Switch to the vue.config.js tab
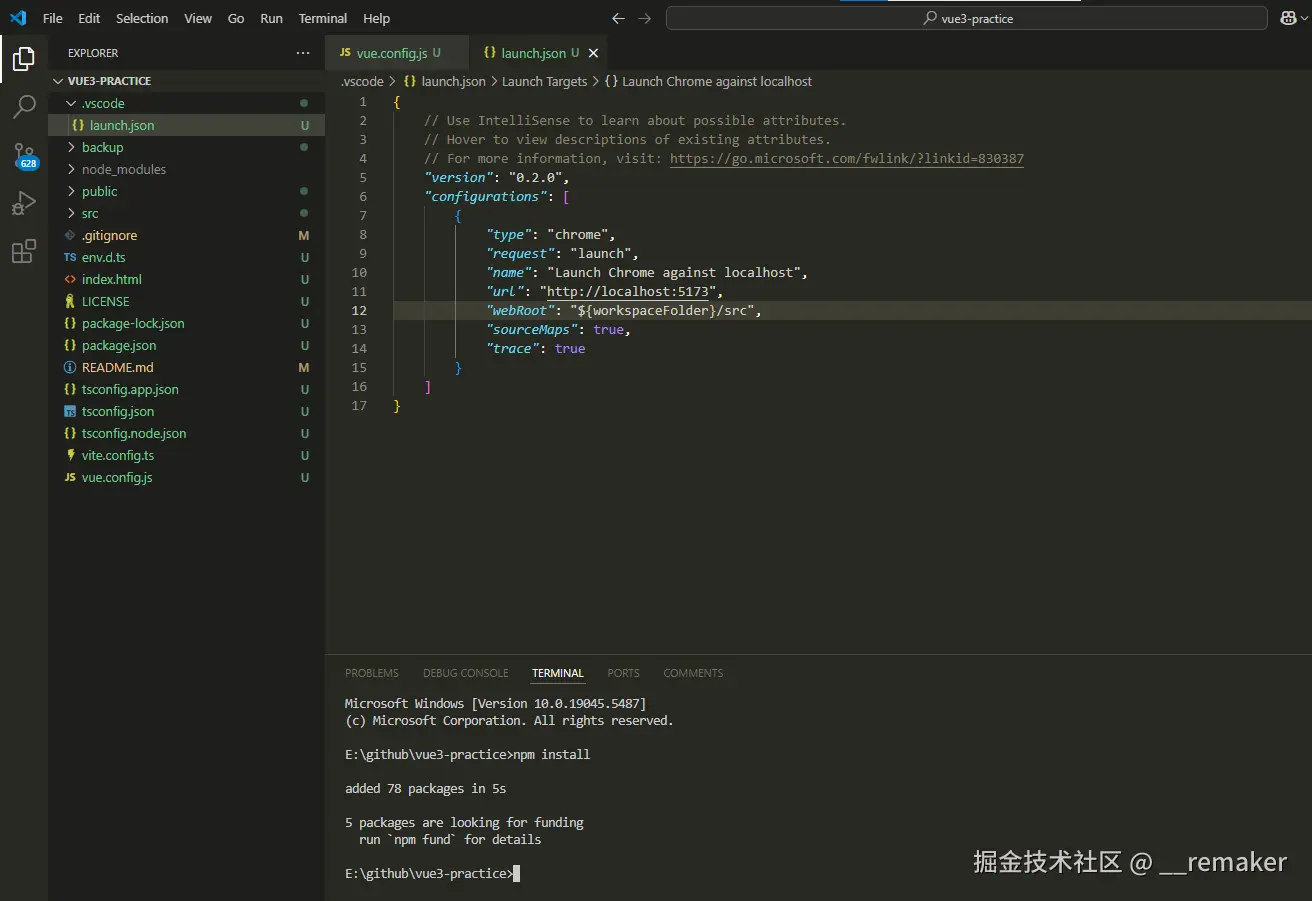Viewport: 1312px width, 901px height. (x=391, y=53)
